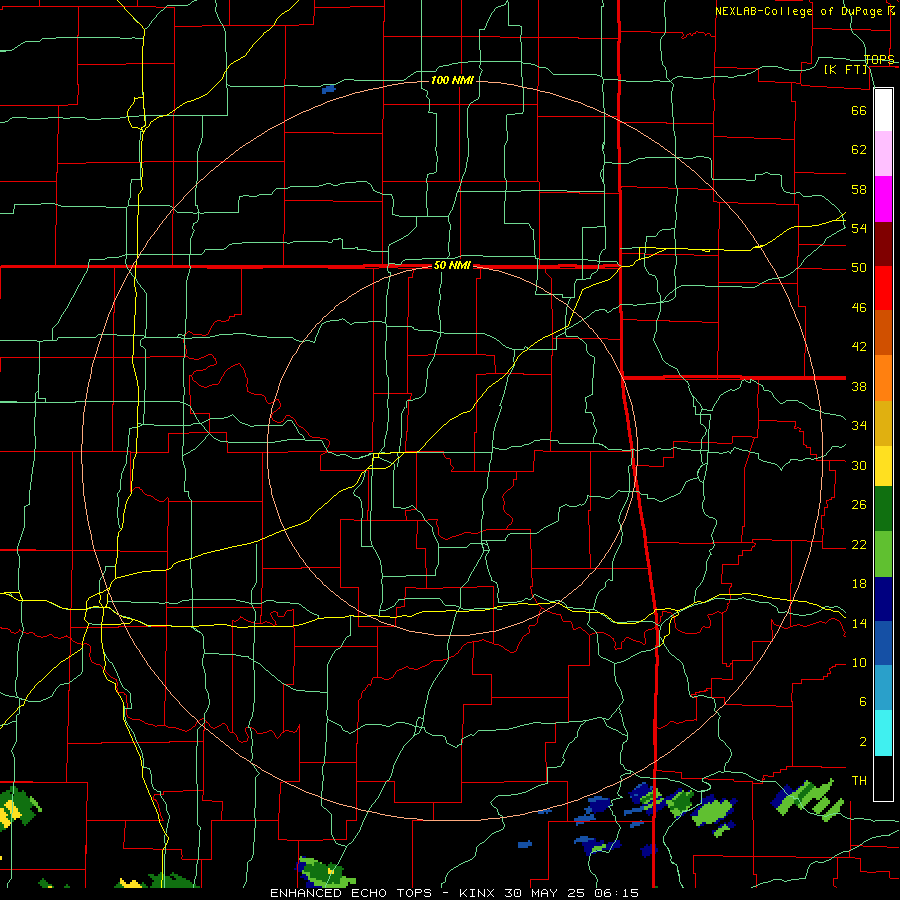
Task: Click the gold legend color band
Action: point(883,423)
